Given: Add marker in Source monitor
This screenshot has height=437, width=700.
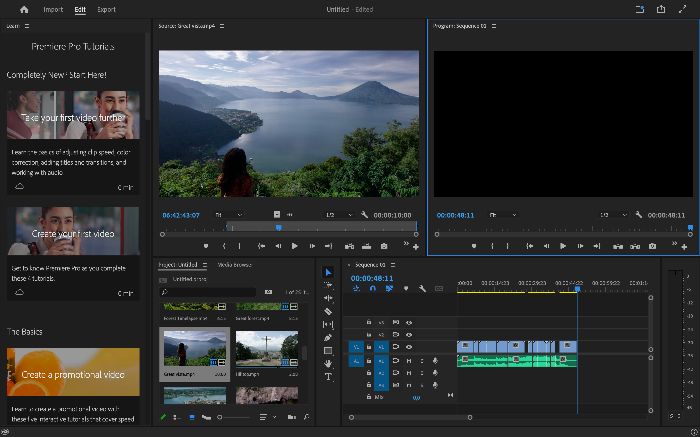Looking at the screenshot, I should point(206,246).
